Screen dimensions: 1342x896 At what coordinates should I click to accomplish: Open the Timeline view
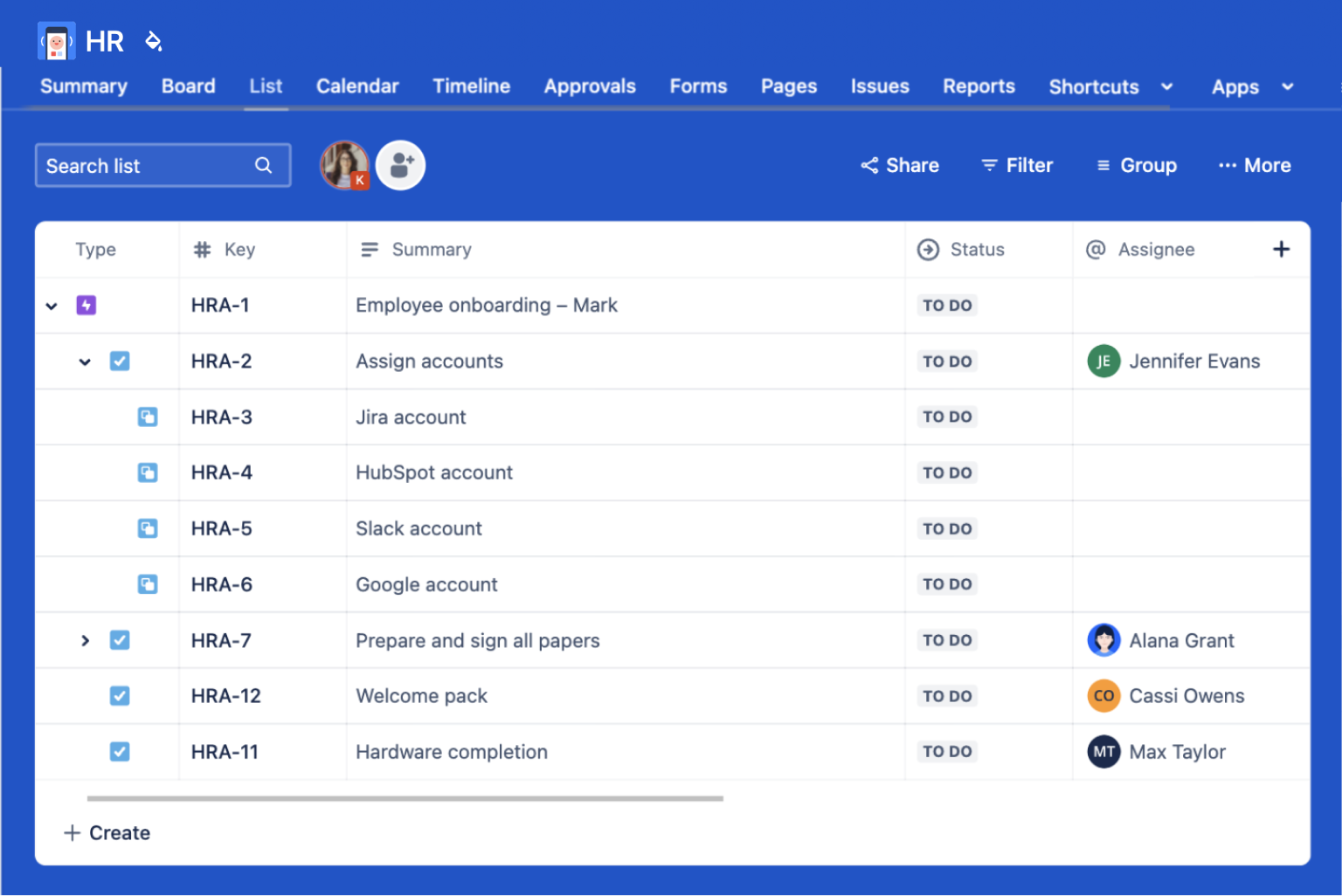point(471,86)
